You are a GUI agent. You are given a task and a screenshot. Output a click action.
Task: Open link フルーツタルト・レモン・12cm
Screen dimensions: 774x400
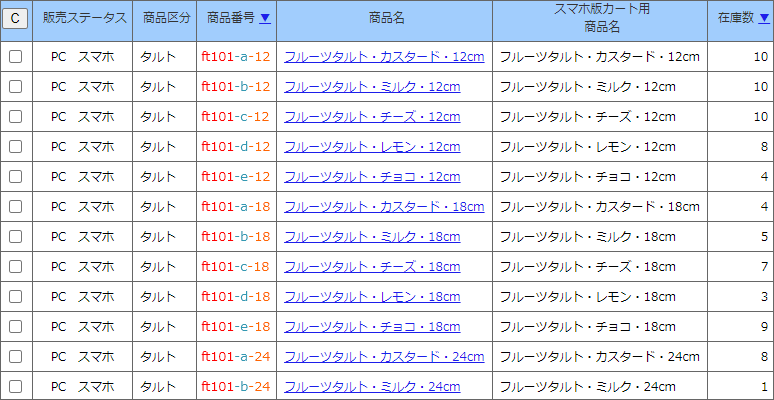point(372,147)
